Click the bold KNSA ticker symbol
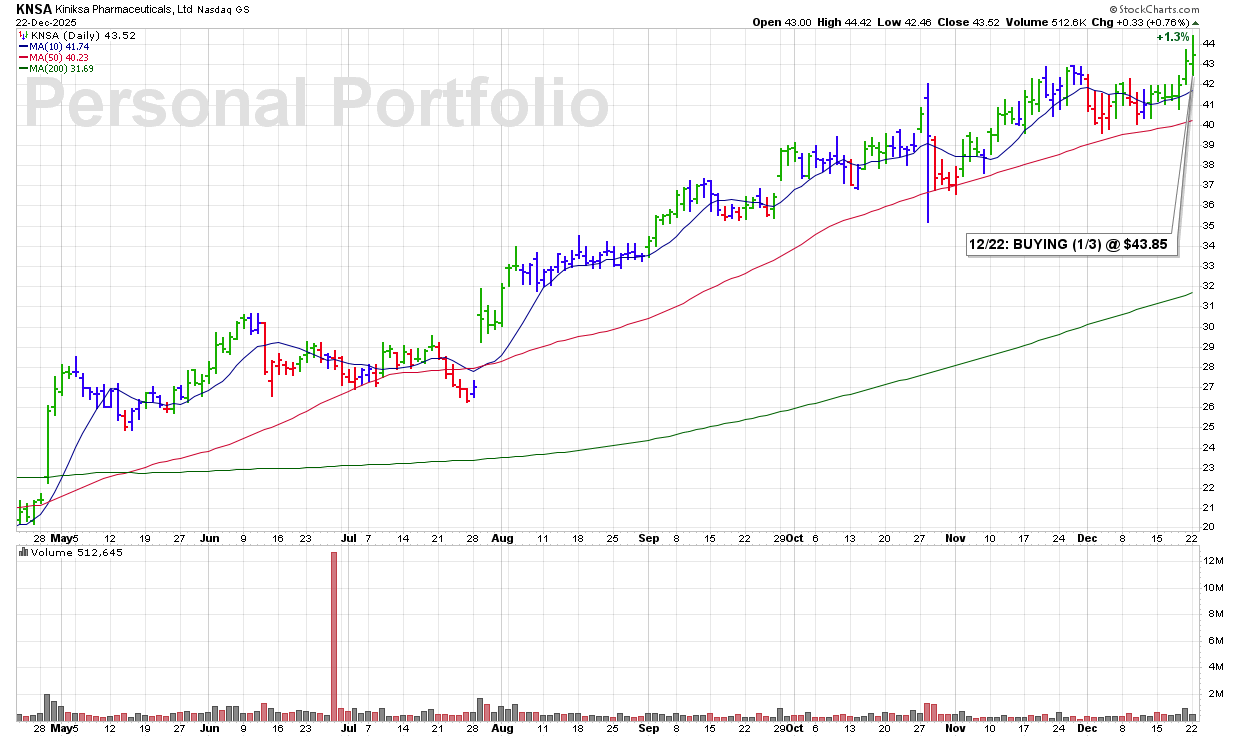This screenshot has width=1240, height=737. tap(34, 9)
